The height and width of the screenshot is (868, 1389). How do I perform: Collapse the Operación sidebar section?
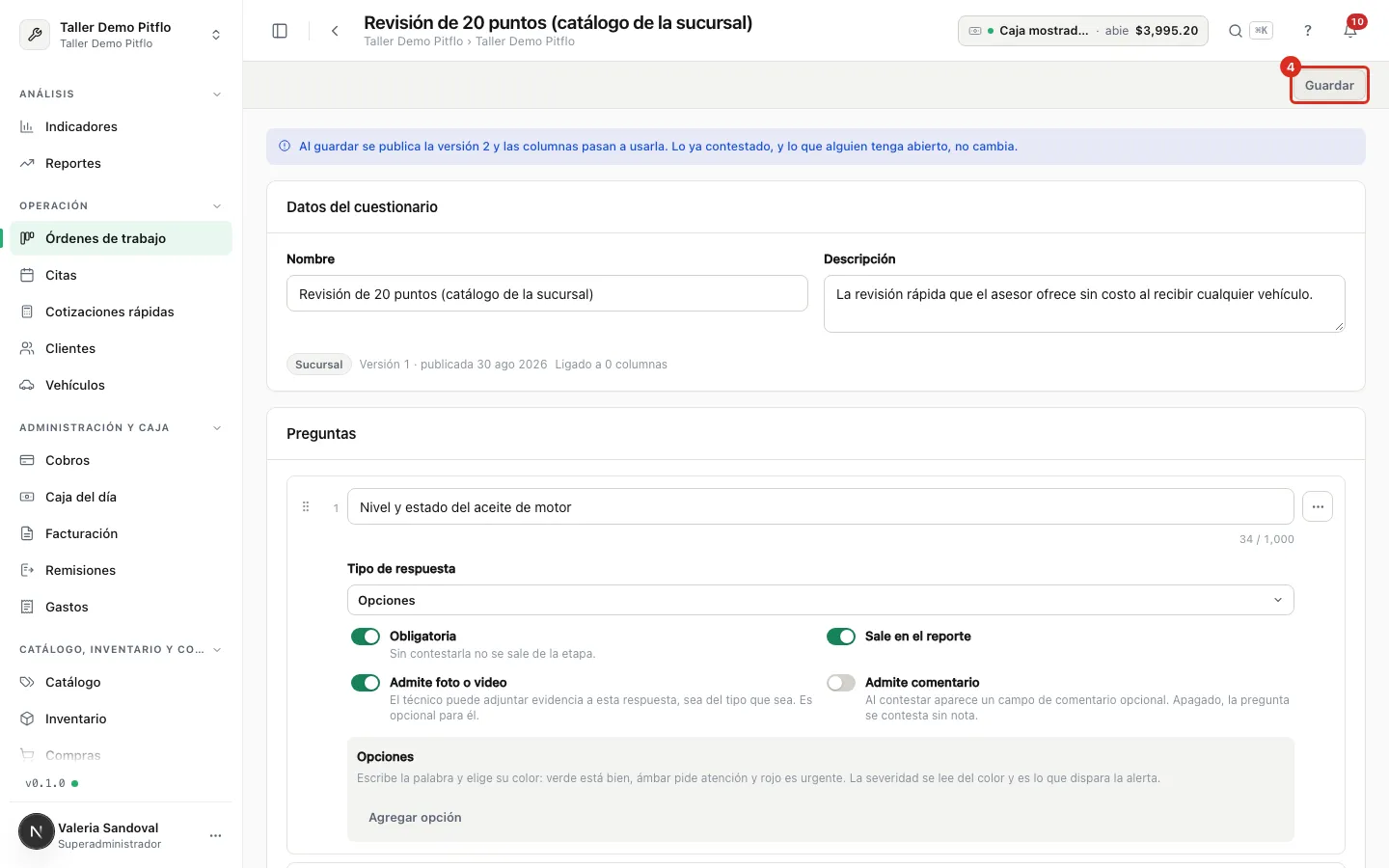pos(217,206)
